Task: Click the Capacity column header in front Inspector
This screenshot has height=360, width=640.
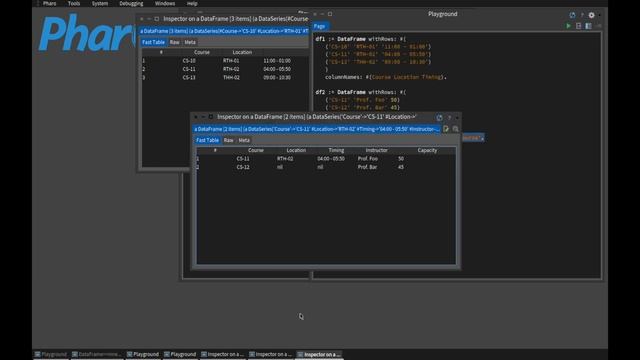Action: coord(427,150)
